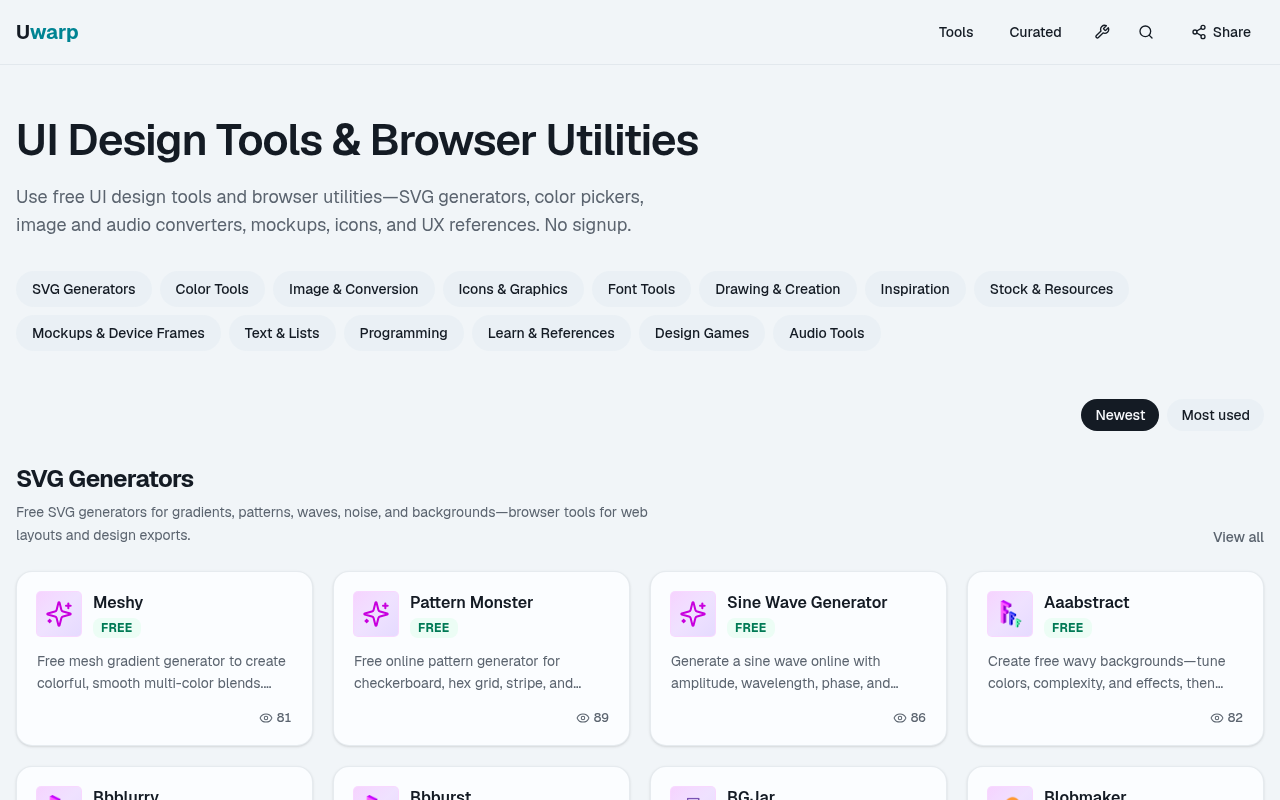Image resolution: width=1280 pixels, height=800 pixels.
Task: Click the eye icon on Aaabstract card
Action: pyautogui.click(x=1217, y=718)
